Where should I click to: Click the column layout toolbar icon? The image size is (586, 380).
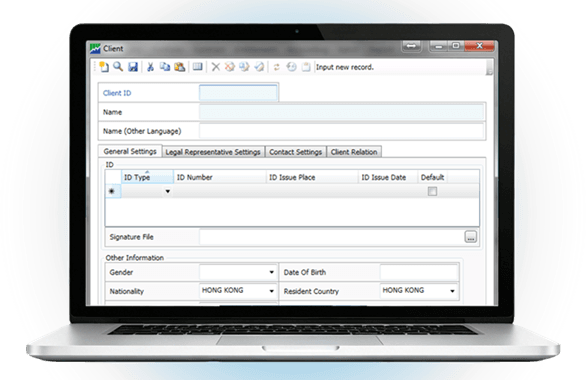click(x=197, y=67)
